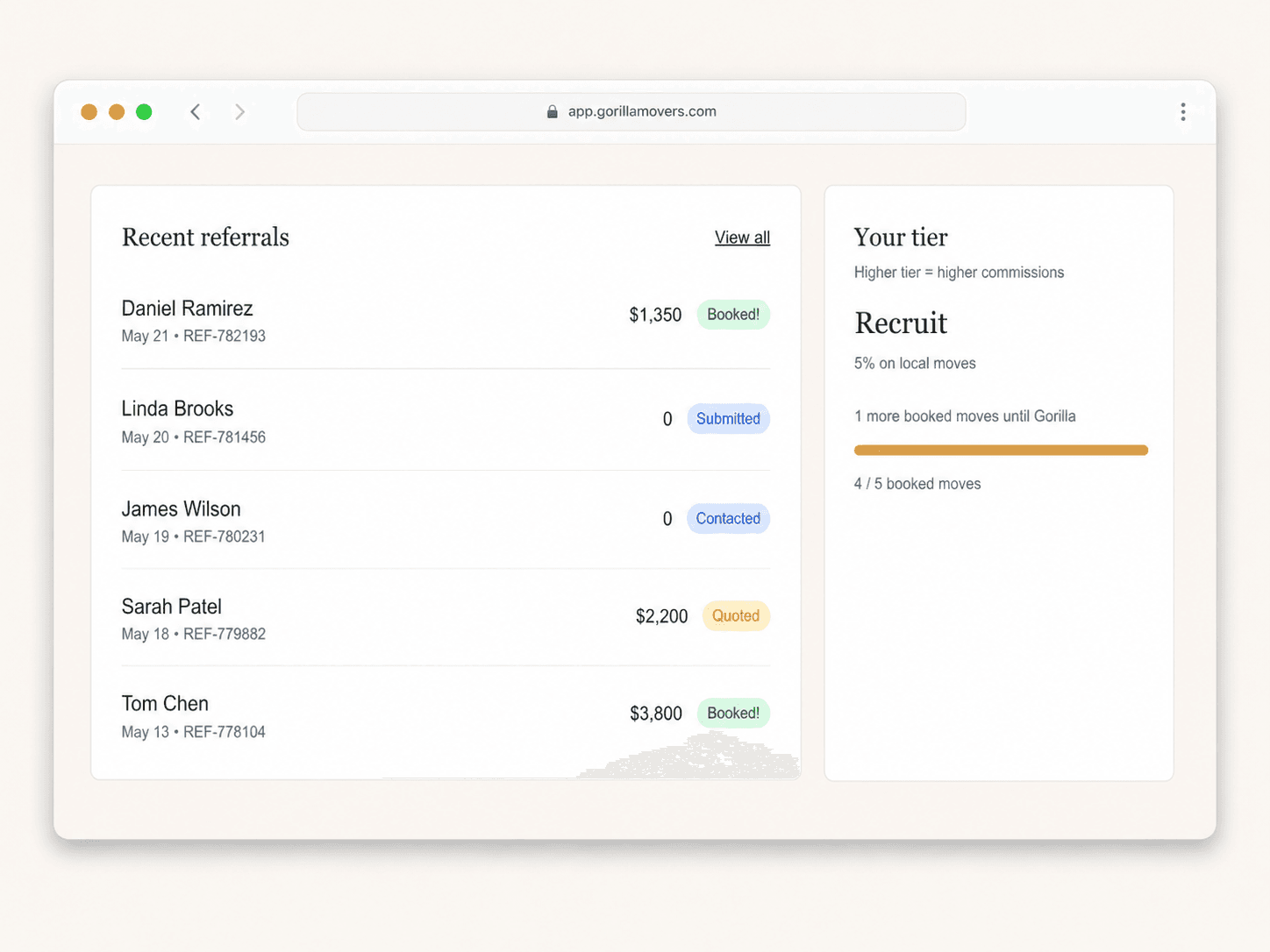Click the May 20 • REF-781456 reference text
The image size is (1270, 952).
point(194,437)
